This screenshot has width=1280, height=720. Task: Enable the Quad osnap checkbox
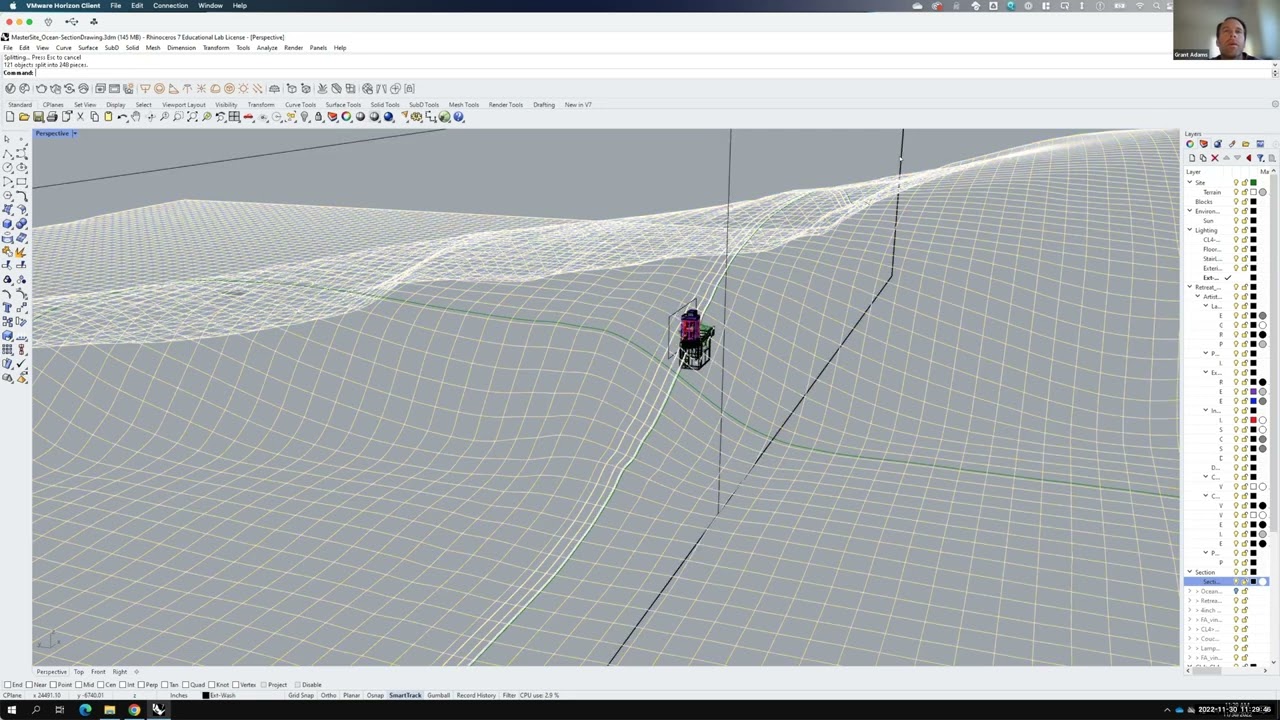(185, 685)
